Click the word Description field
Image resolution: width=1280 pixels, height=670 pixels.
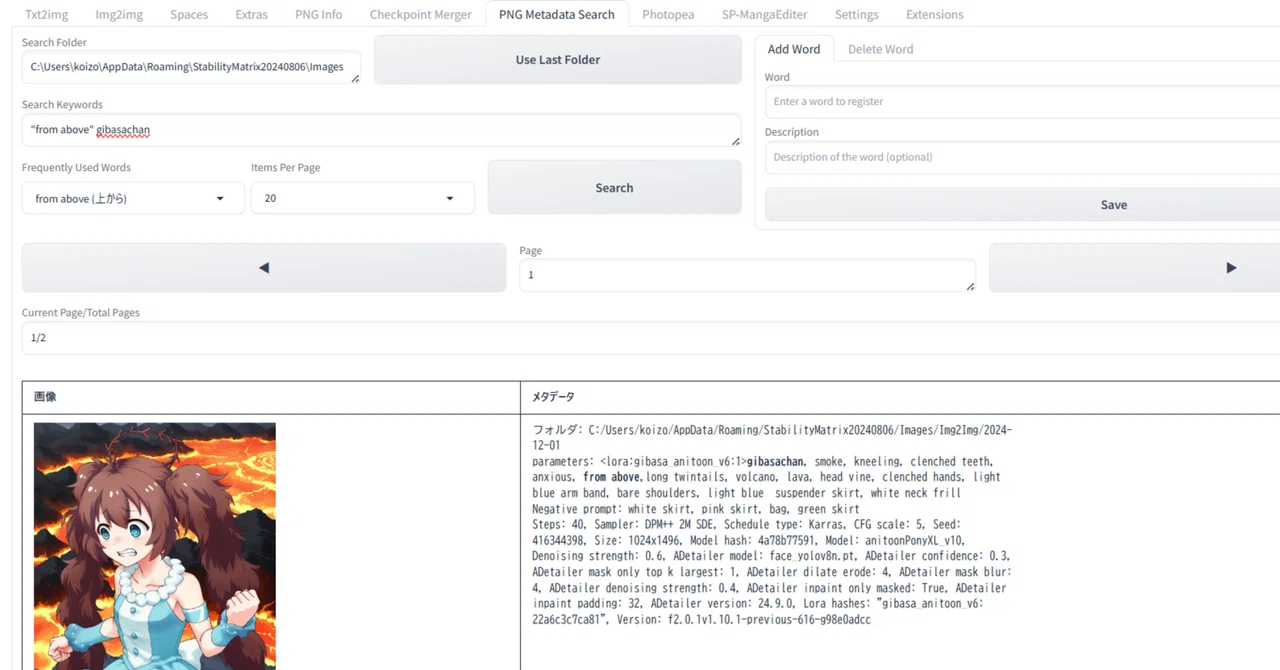pyautogui.click(x=1022, y=157)
